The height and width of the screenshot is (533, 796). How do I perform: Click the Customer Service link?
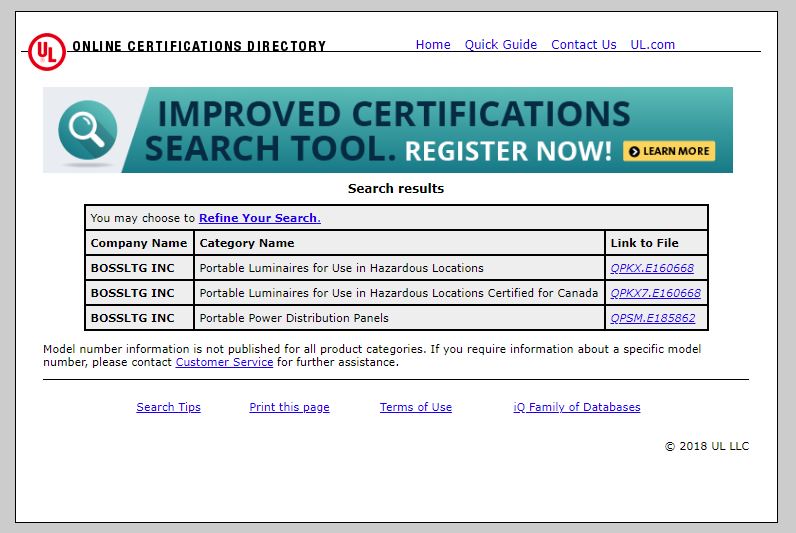[224, 362]
